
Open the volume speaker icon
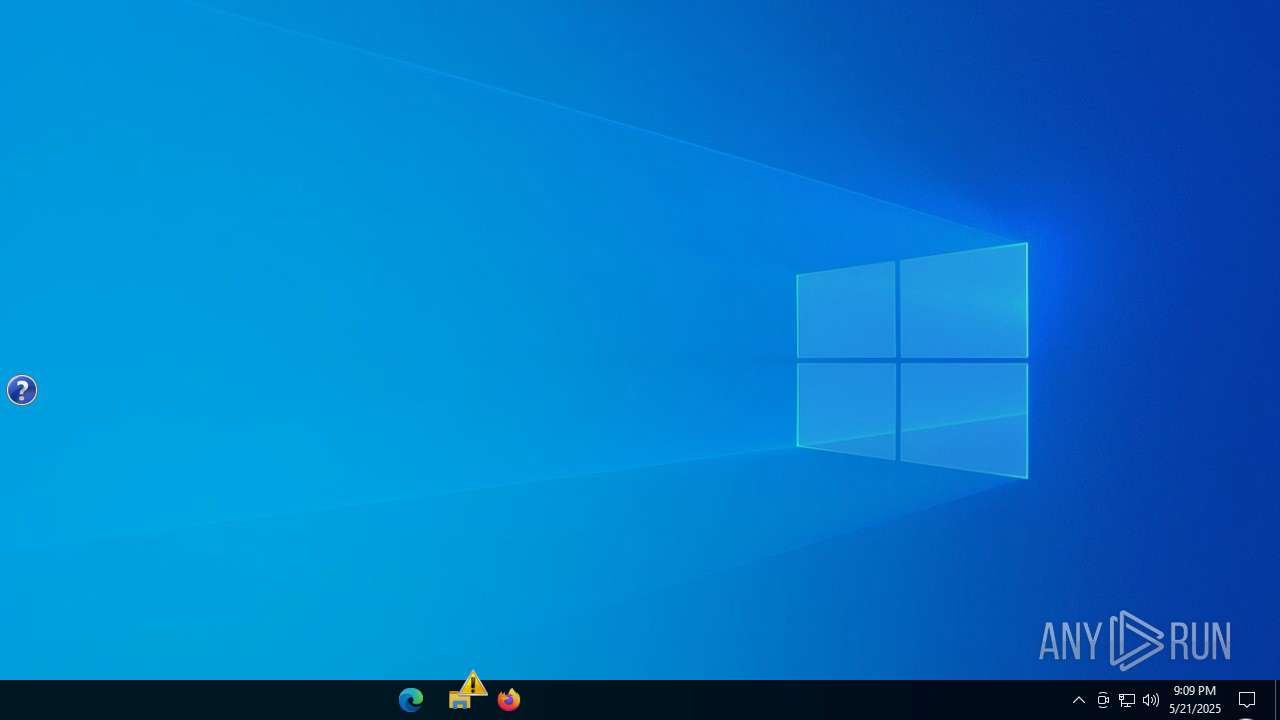1151,700
